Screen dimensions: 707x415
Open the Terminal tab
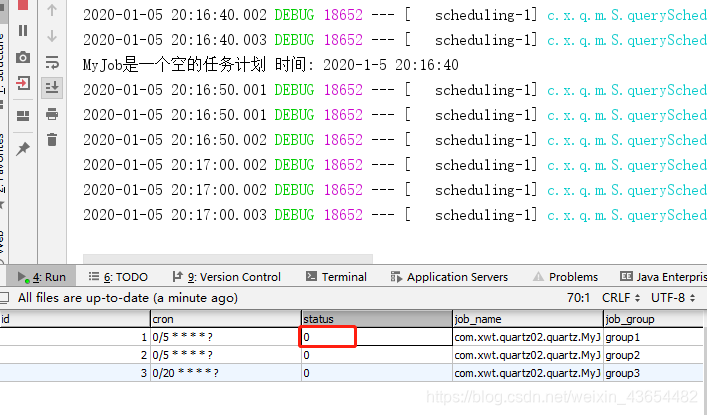[x=336, y=277]
